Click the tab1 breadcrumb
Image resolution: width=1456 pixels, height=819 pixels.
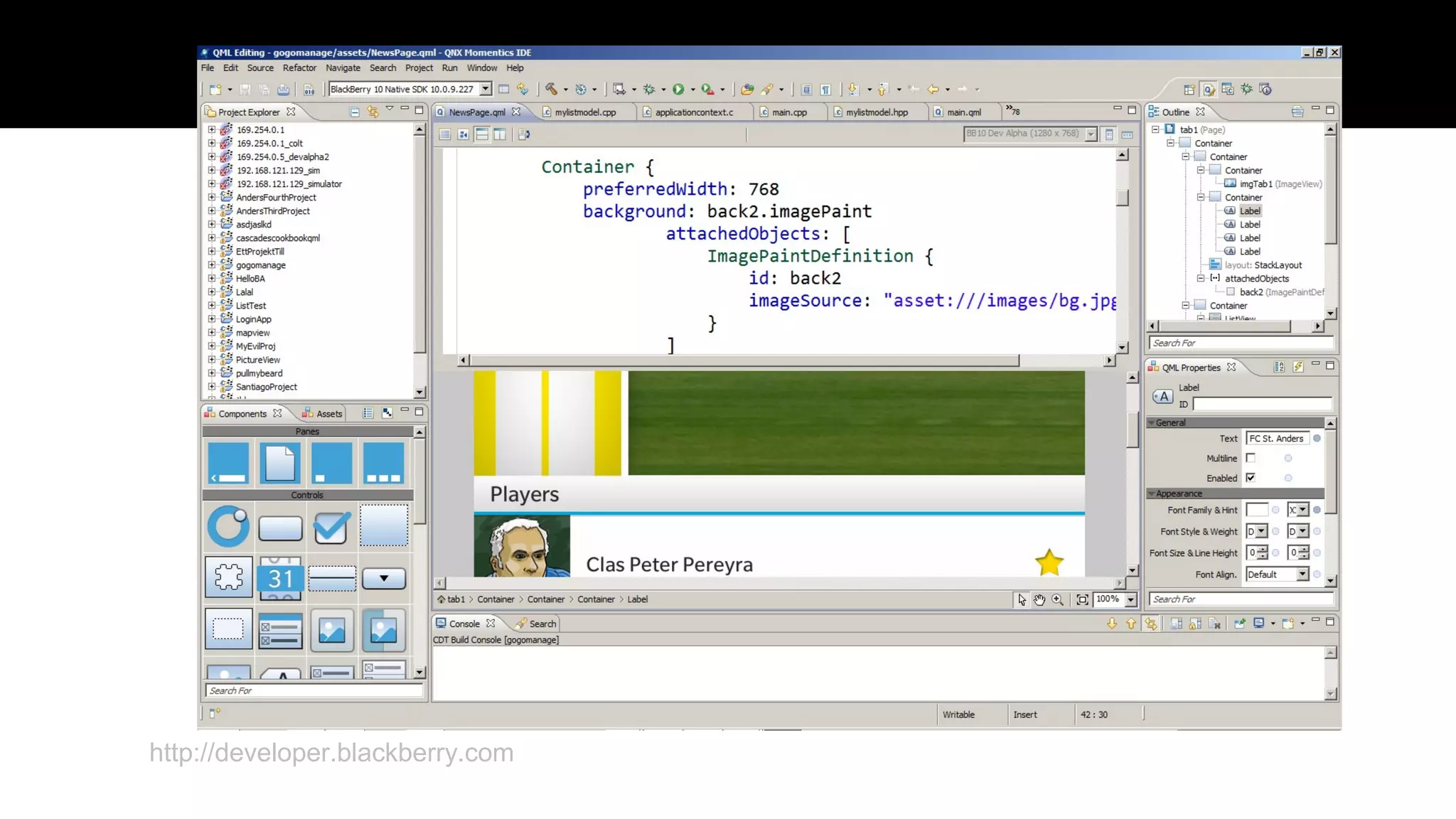(451, 599)
